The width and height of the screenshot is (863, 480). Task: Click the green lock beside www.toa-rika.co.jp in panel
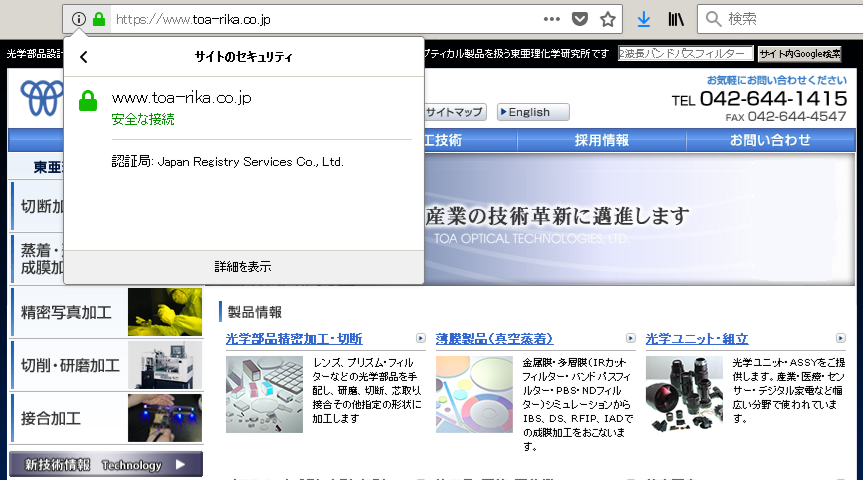[x=88, y=101]
